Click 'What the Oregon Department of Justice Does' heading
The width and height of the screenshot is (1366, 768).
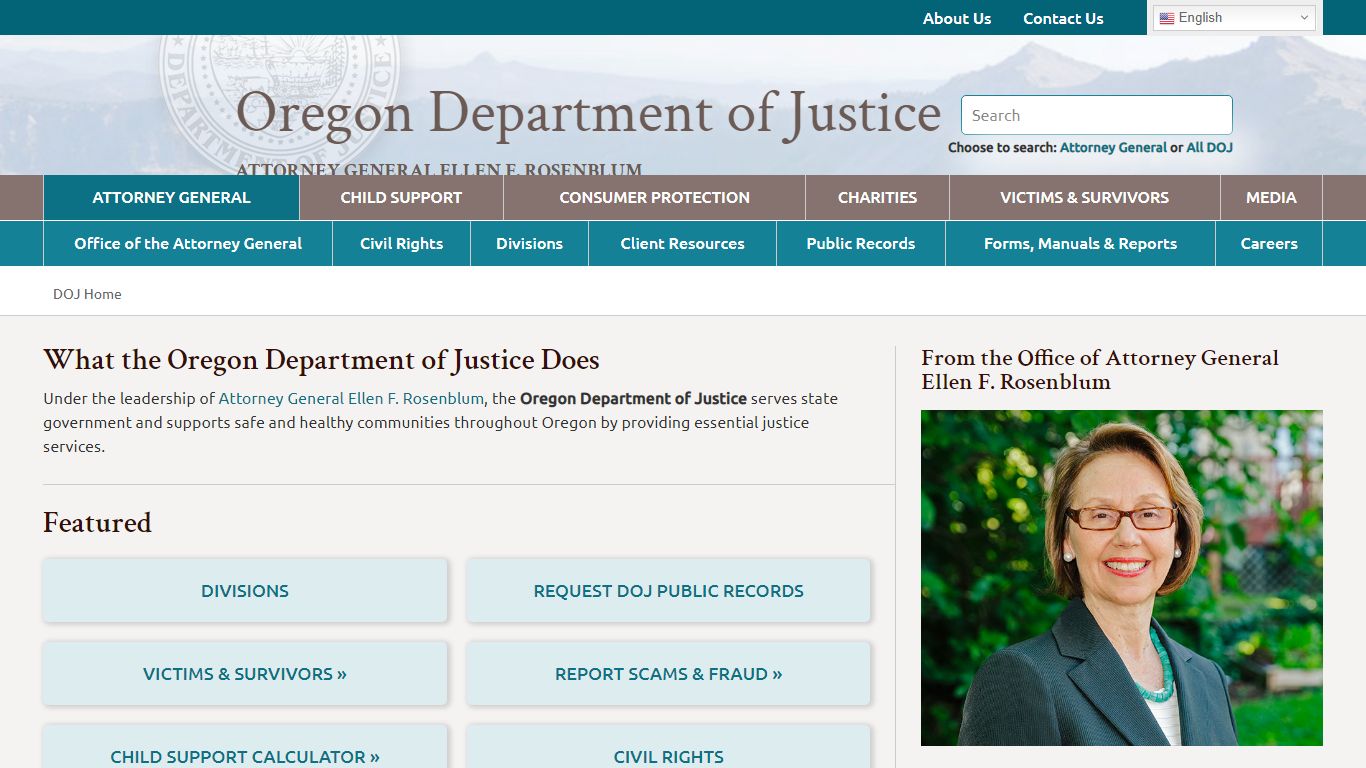click(321, 360)
